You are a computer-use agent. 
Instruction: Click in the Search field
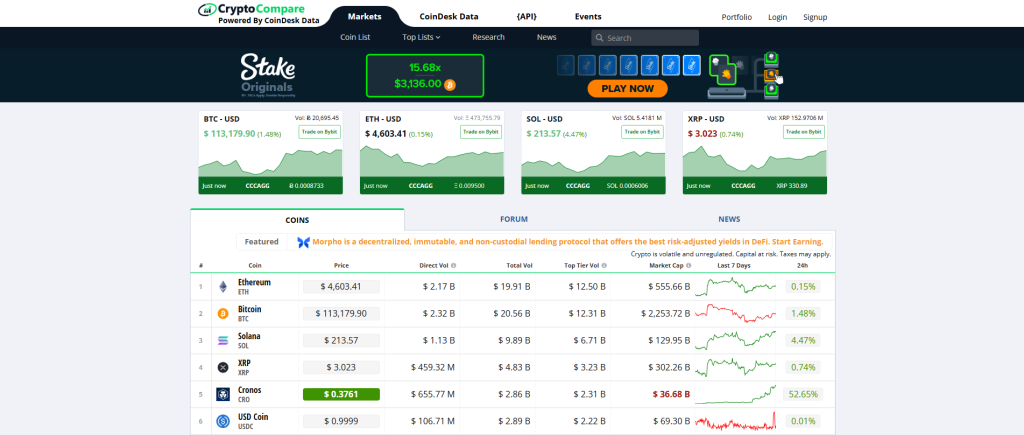[645, 38]
